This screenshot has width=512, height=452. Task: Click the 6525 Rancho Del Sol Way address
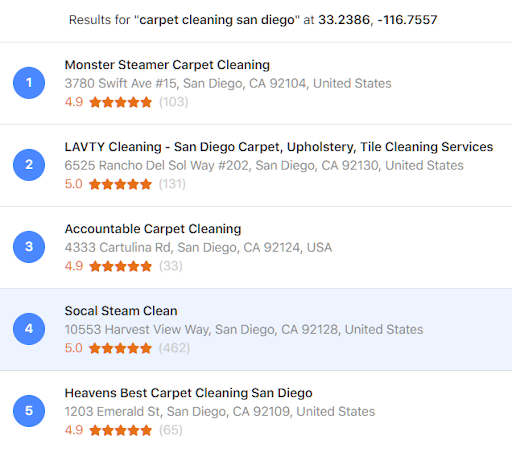click(264, 165)
